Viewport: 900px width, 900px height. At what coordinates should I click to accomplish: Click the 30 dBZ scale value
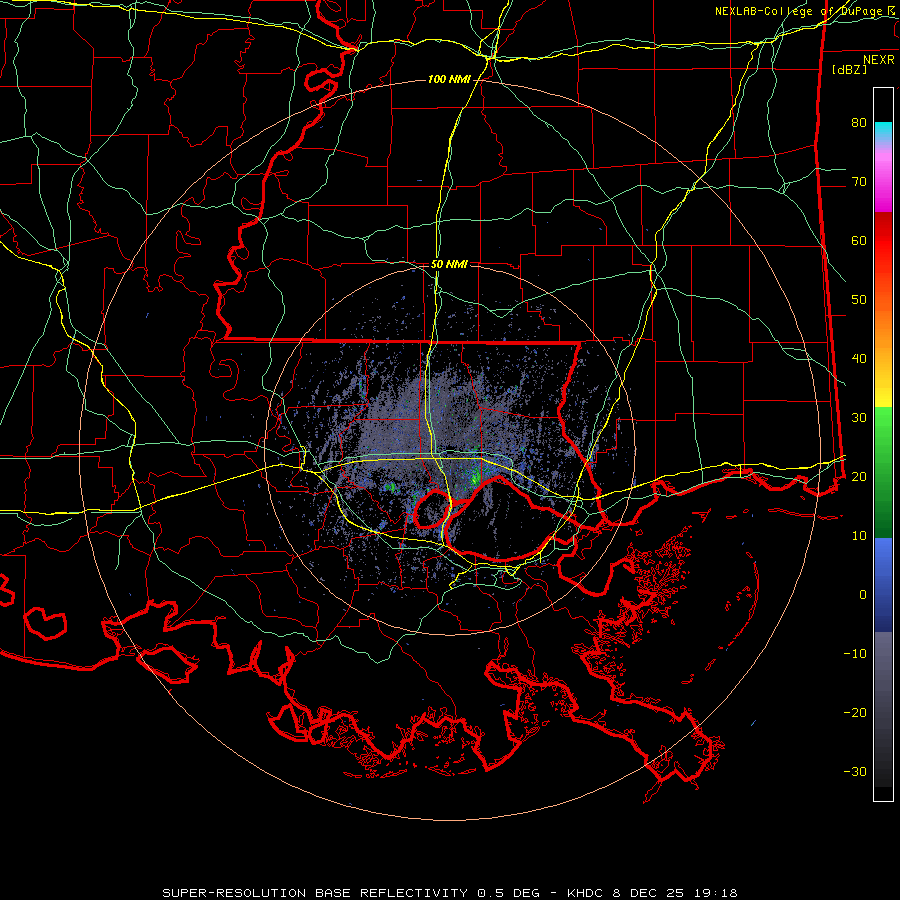click(859, 417)
